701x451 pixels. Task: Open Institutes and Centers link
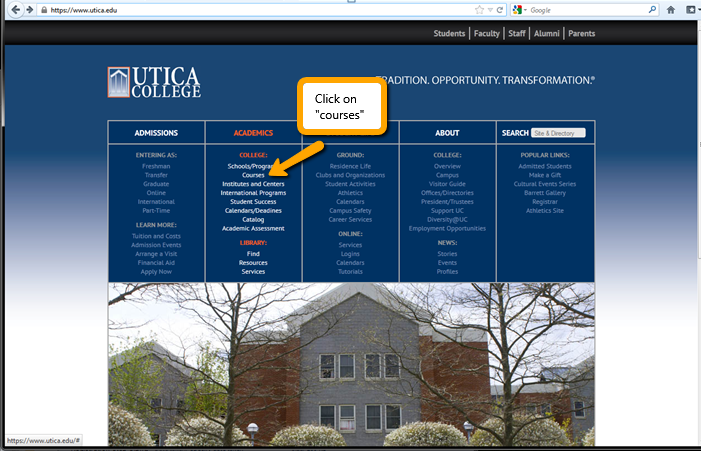[253, 184]
